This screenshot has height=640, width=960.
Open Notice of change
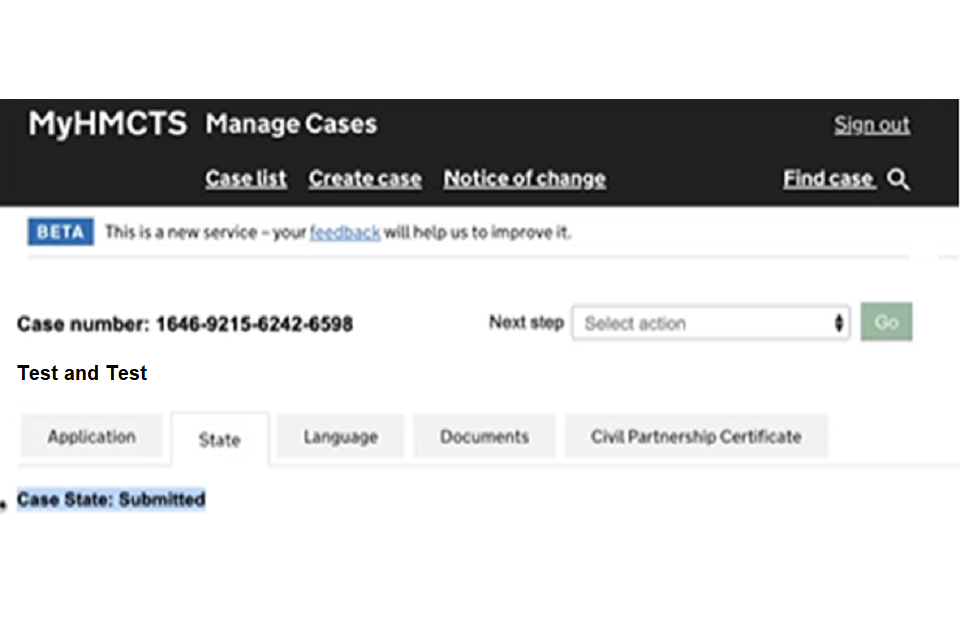click(x=524, y=179)
